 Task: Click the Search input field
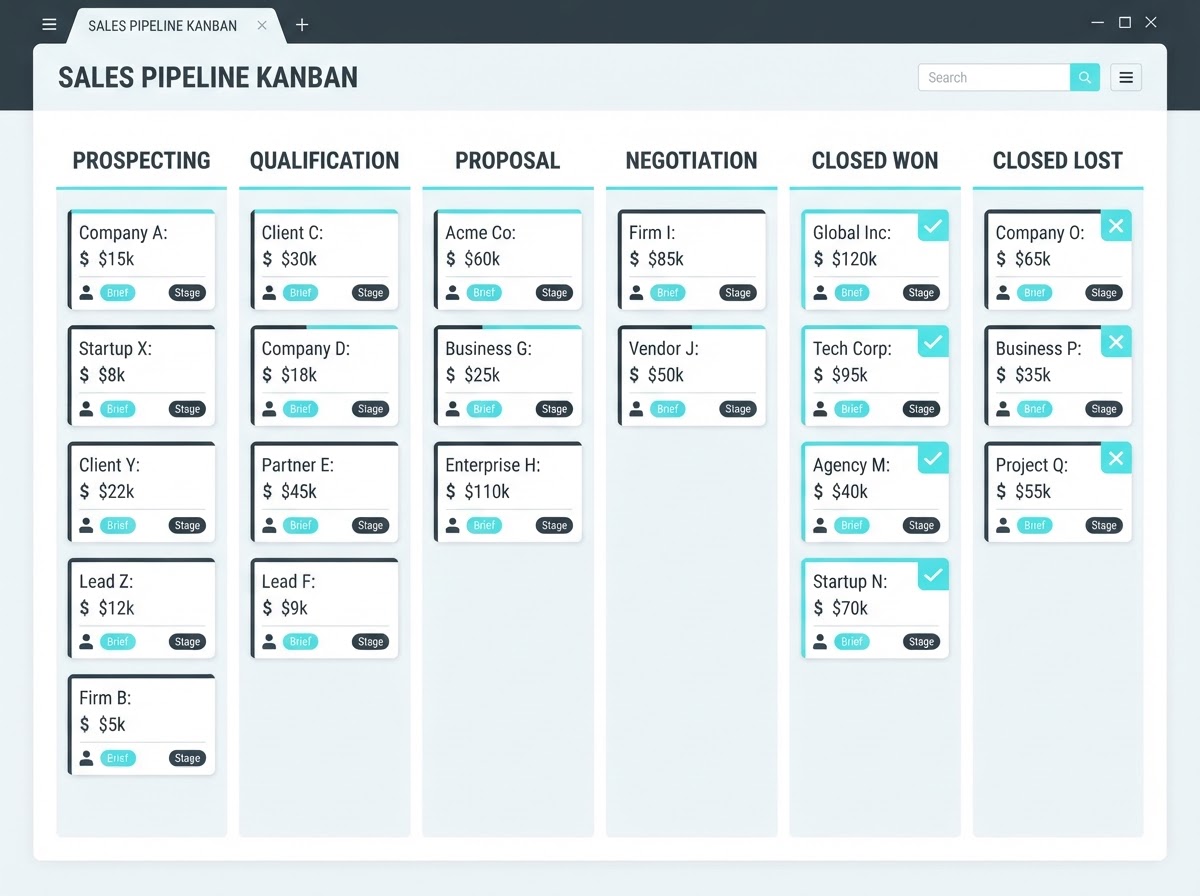tap(994, 77)
